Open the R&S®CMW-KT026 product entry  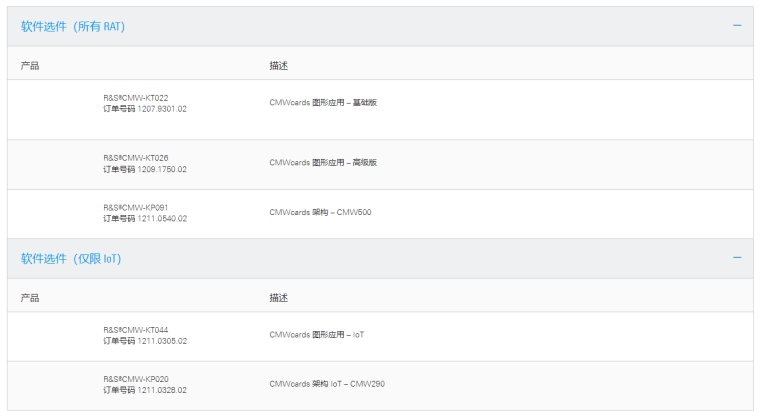point(136,158)
